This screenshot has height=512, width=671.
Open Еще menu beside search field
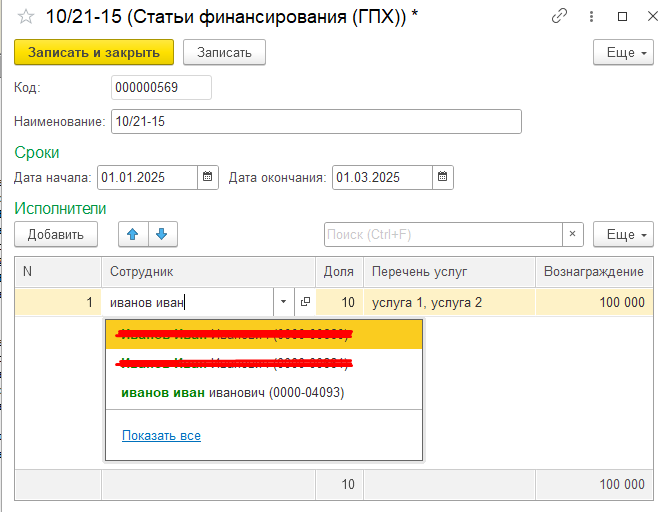coord(623,234)
